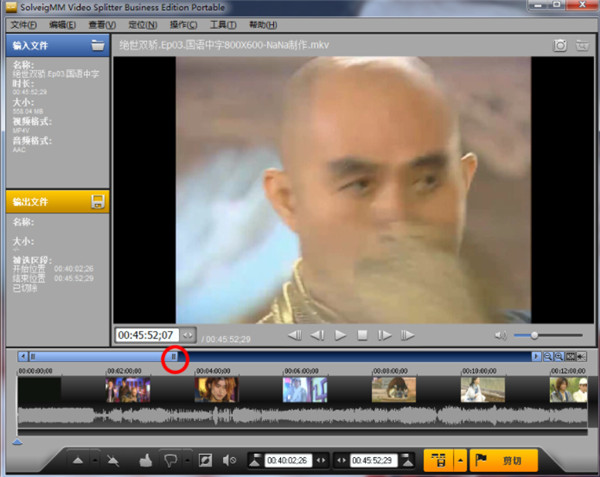Open the 查看(V) menu

[102, 25]
